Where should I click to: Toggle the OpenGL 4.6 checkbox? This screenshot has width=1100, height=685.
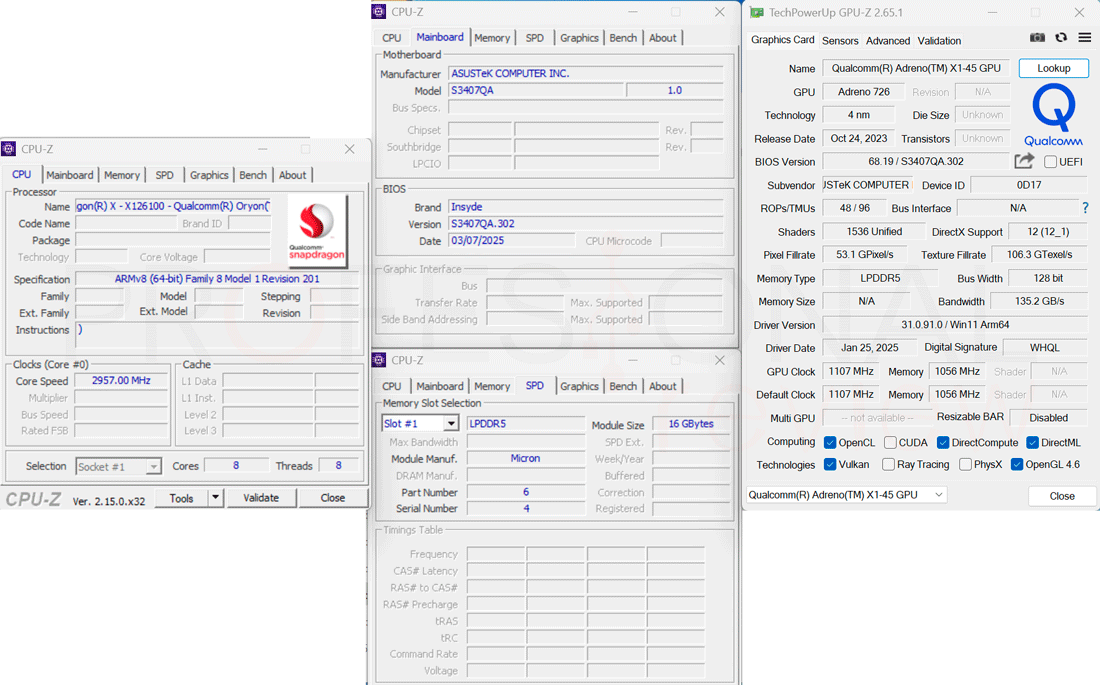point(1017,464)
